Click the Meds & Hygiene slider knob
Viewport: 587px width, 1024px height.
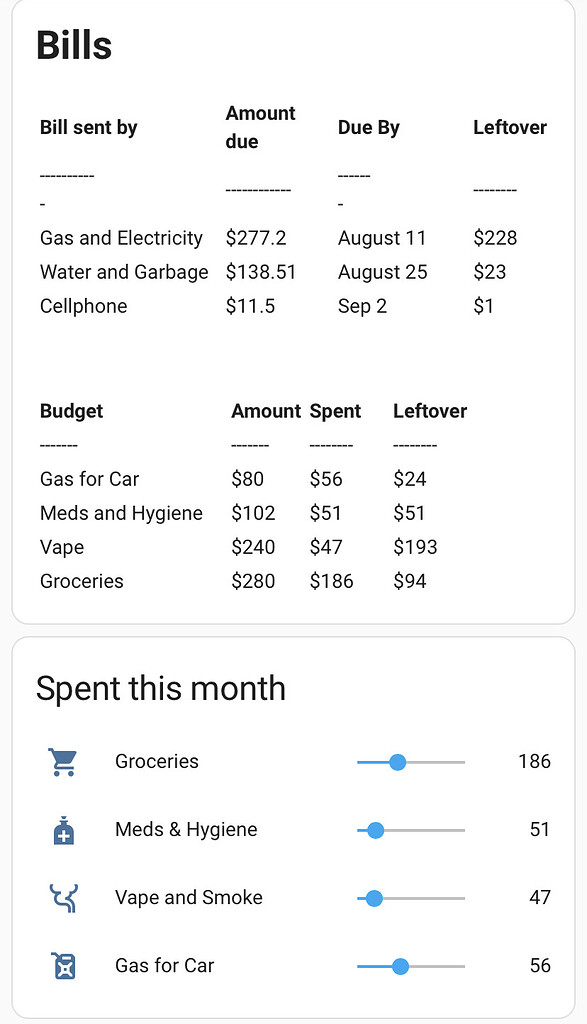coord(375,829)
